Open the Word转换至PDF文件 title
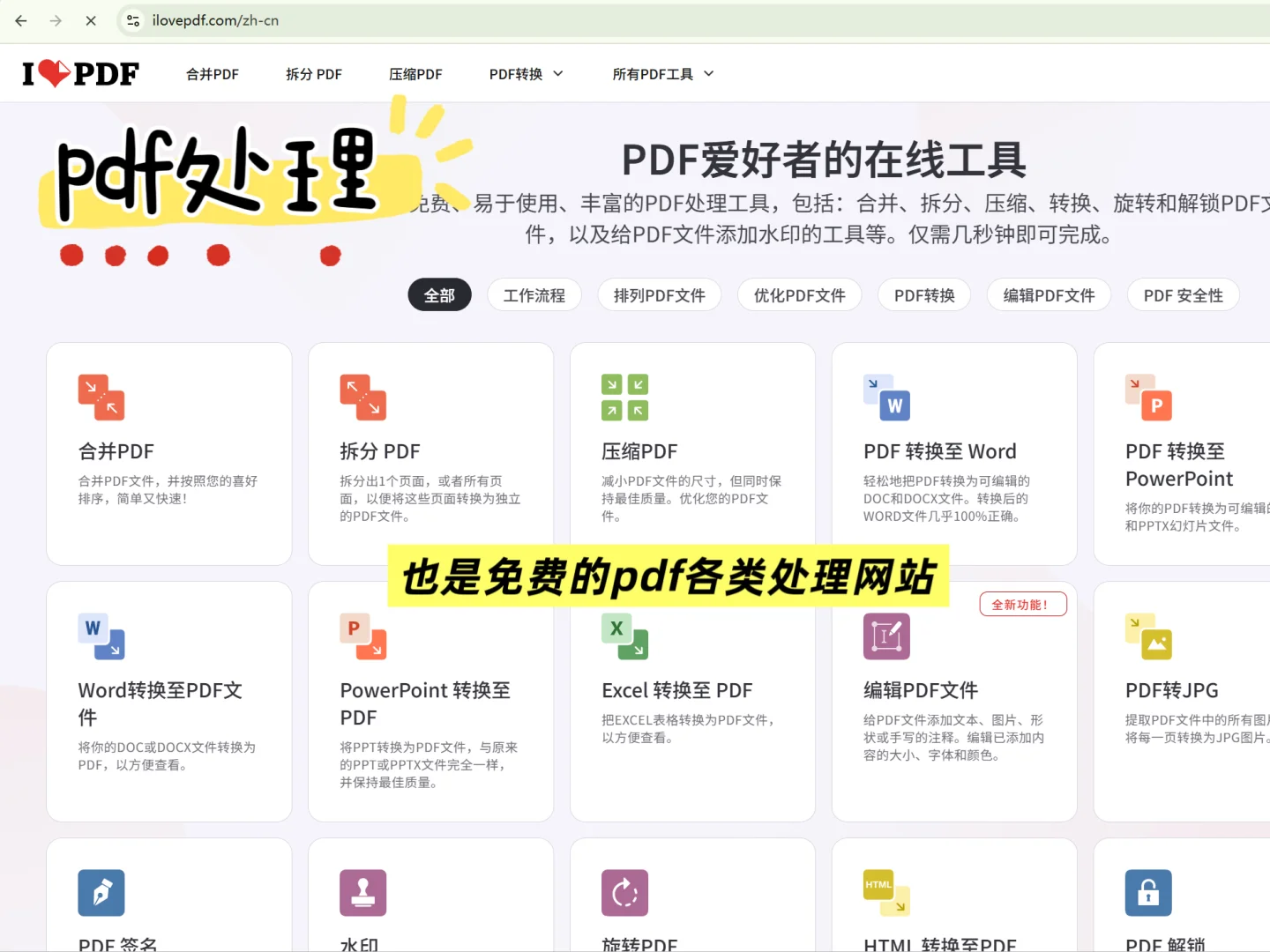The image size is (1270, 952). 161,703
